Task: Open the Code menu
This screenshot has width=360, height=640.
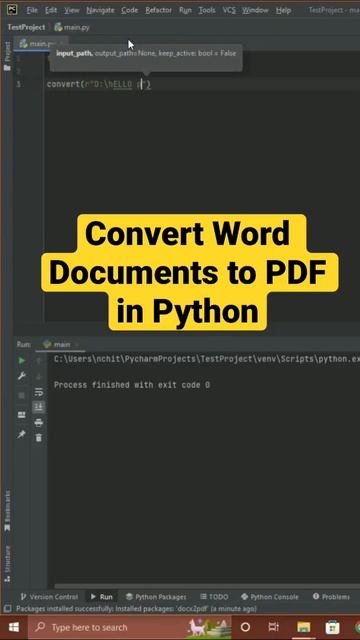Action: tap(129, 10)
